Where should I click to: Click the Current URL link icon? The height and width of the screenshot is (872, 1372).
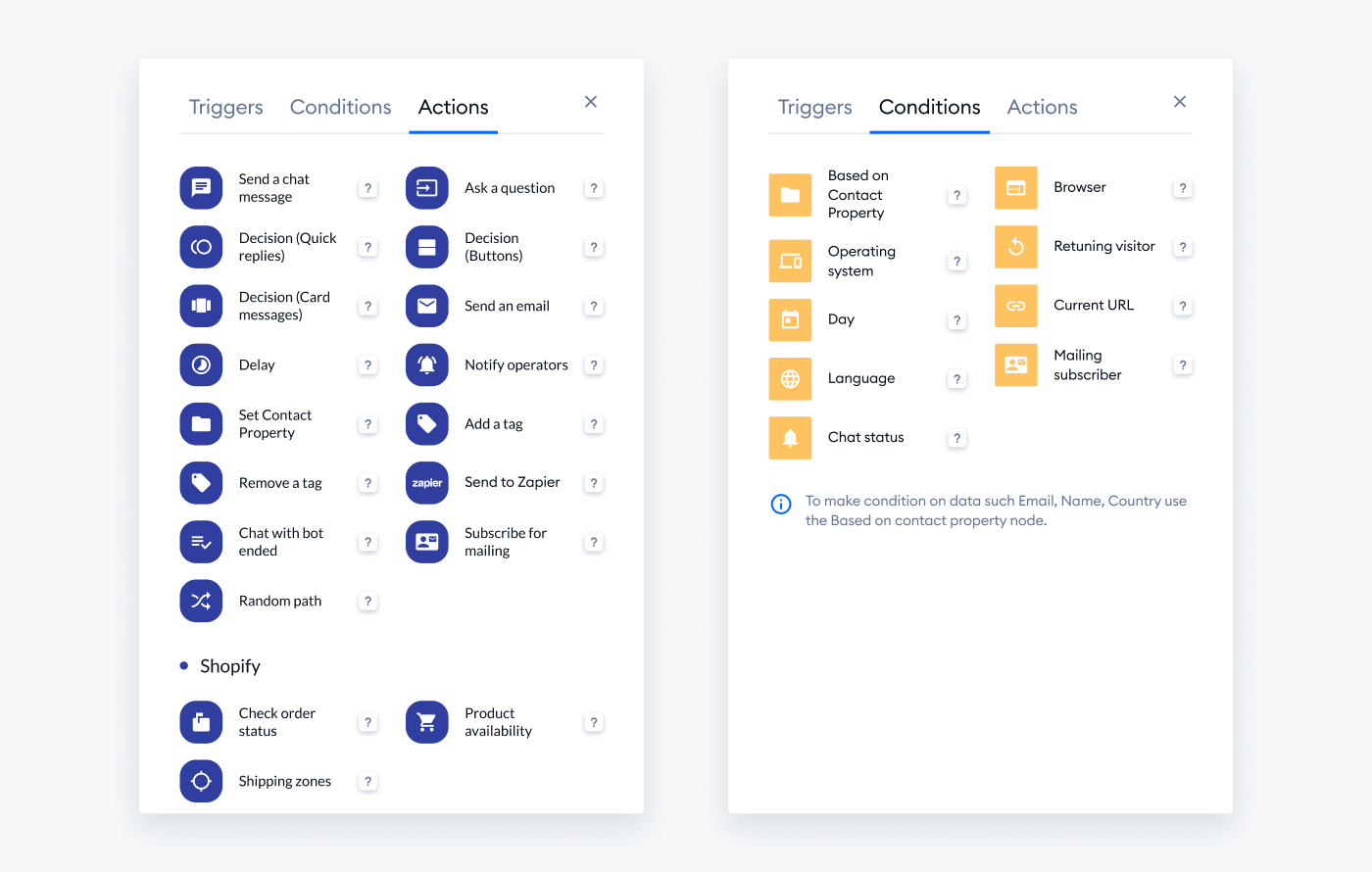pos(1015,306)
